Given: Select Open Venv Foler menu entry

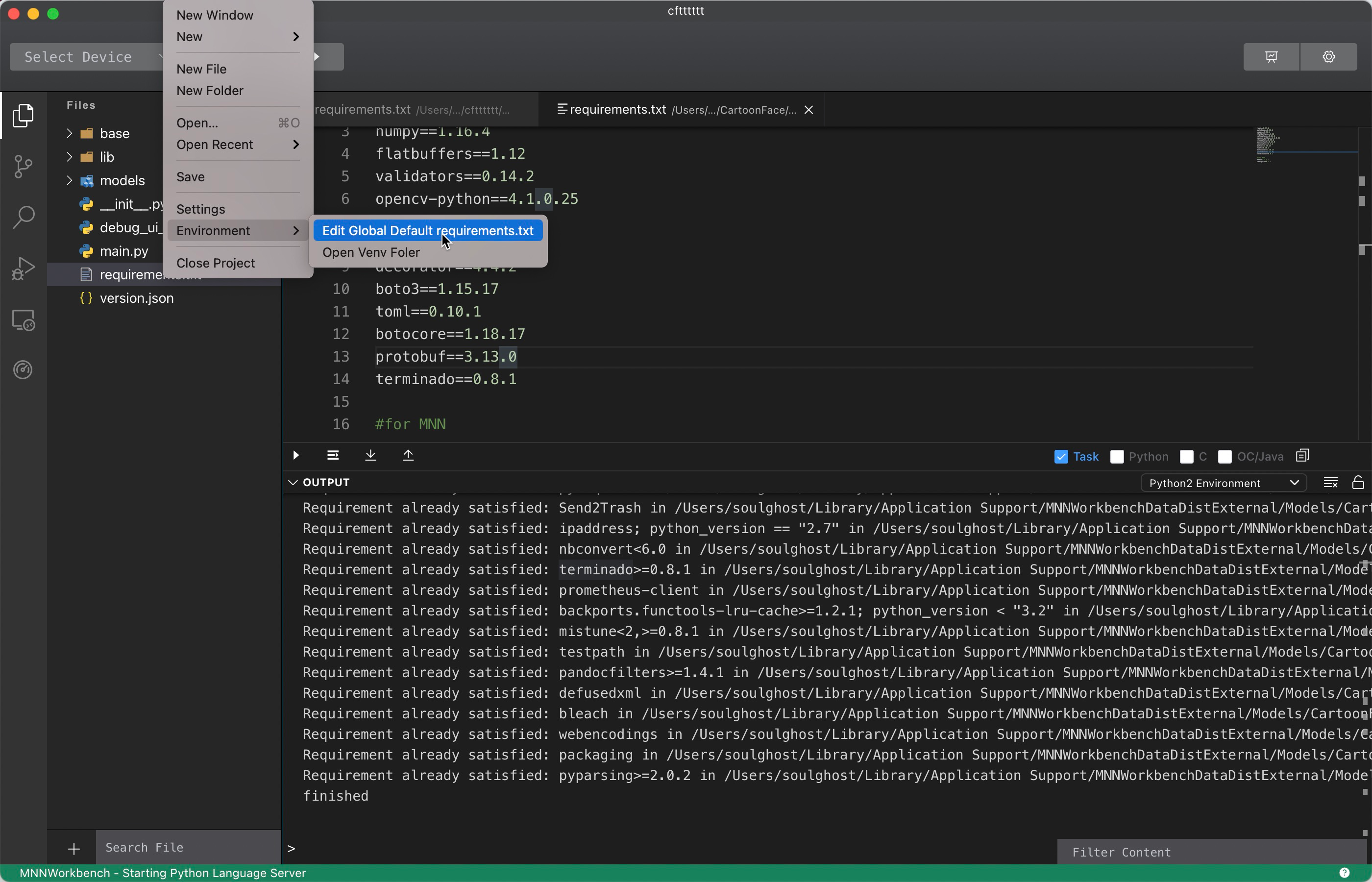Looking at the screenshot, I should pyautogui.click(x=370, y=252).
